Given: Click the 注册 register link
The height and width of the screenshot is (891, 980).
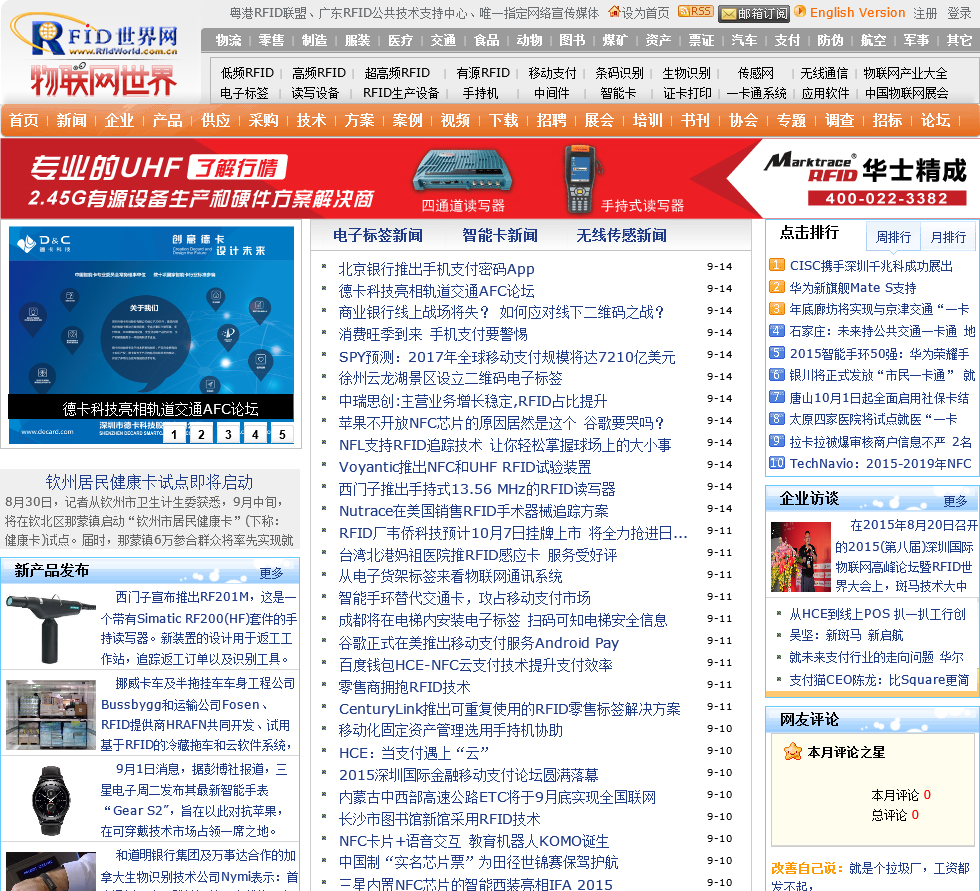Looking at the screenshot, I should (x=925, y=13).
